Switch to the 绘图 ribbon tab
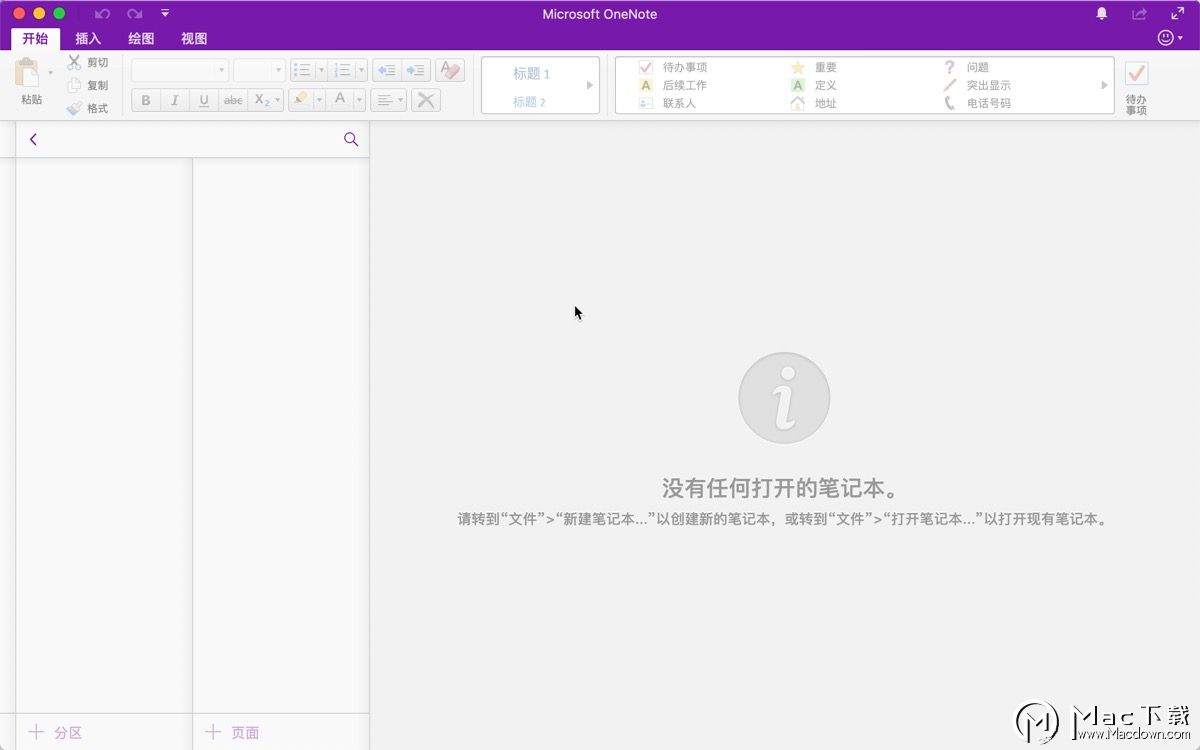The width and height of the screenshot is (1200, 750). [141, 39]
